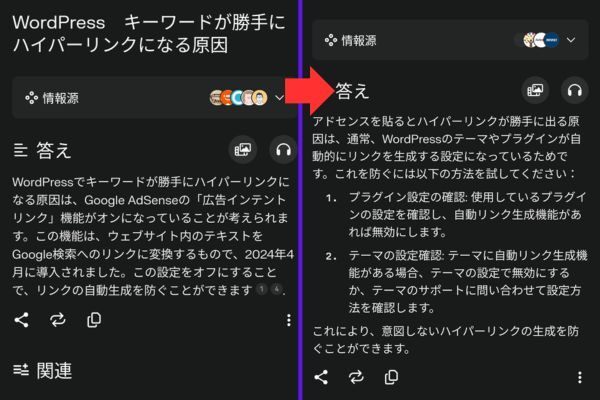Share the left answer
600x400 pixels.
click(x=21, y=320)
